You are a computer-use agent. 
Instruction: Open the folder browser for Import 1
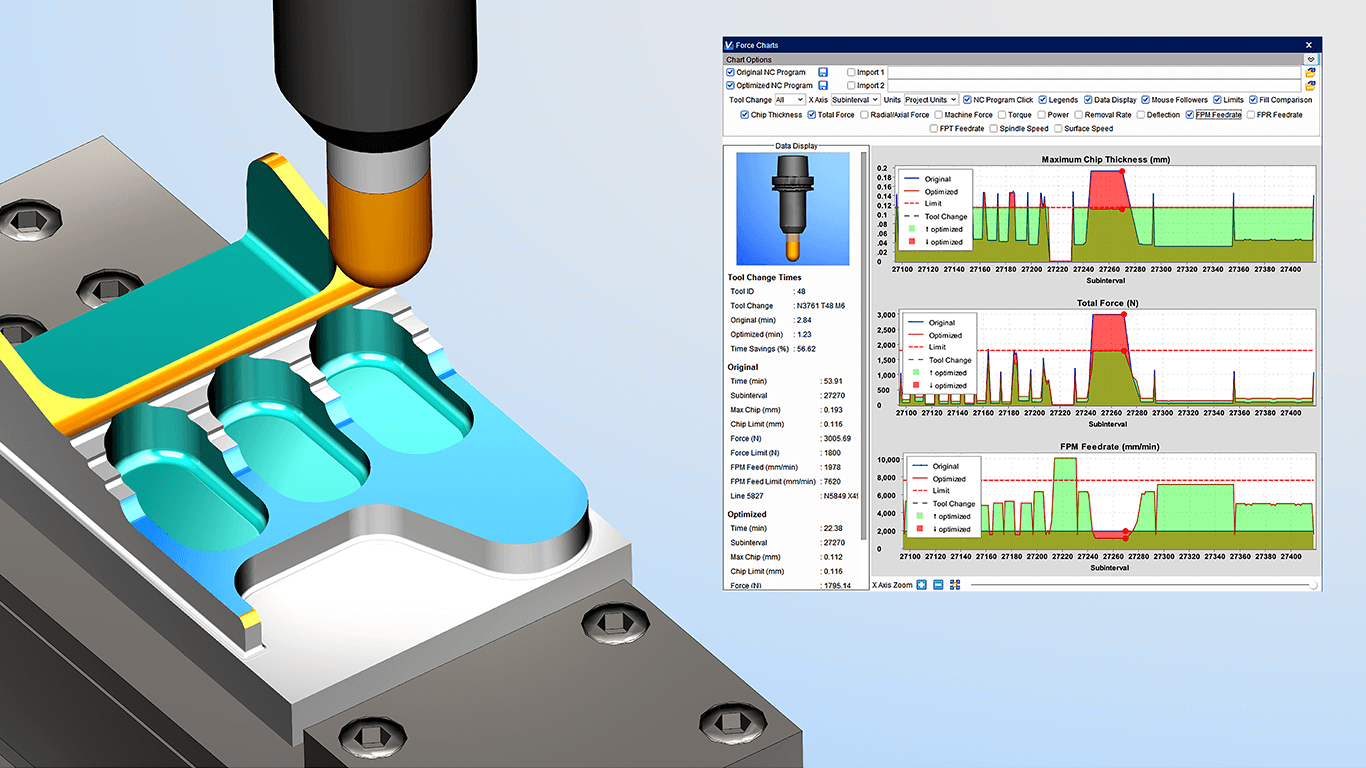tap(1310, 72)
